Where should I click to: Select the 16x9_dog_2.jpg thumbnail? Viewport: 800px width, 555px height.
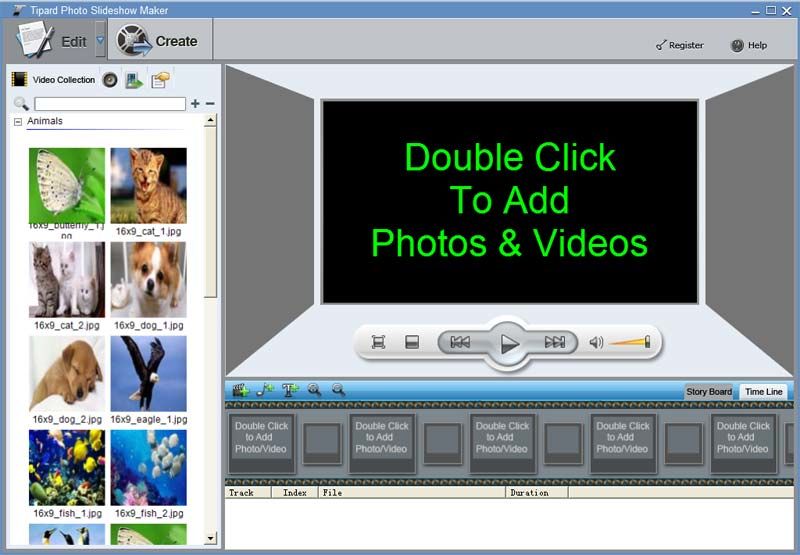tap(67, 373)
